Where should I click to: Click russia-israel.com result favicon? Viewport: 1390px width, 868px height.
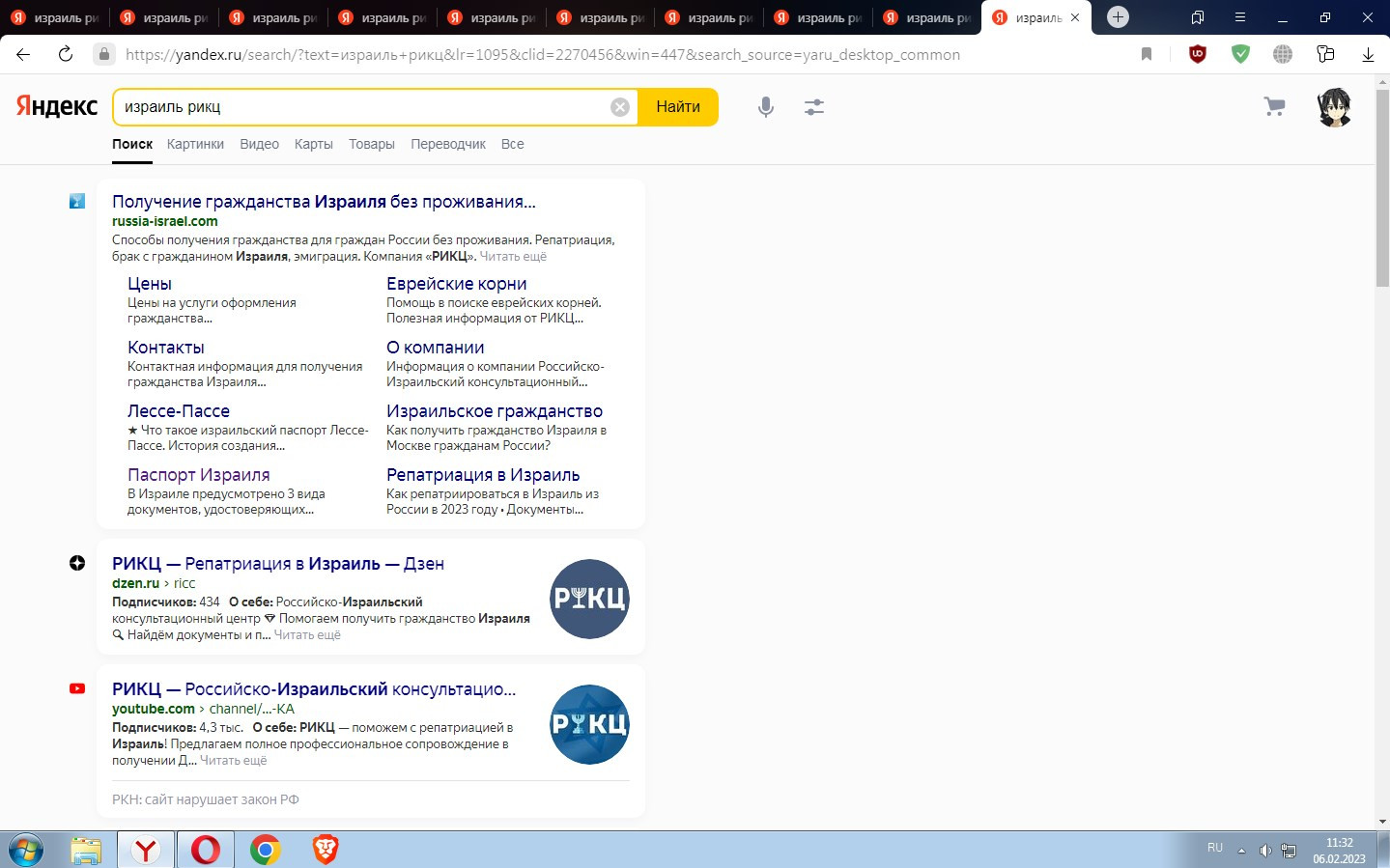(77, 201)
